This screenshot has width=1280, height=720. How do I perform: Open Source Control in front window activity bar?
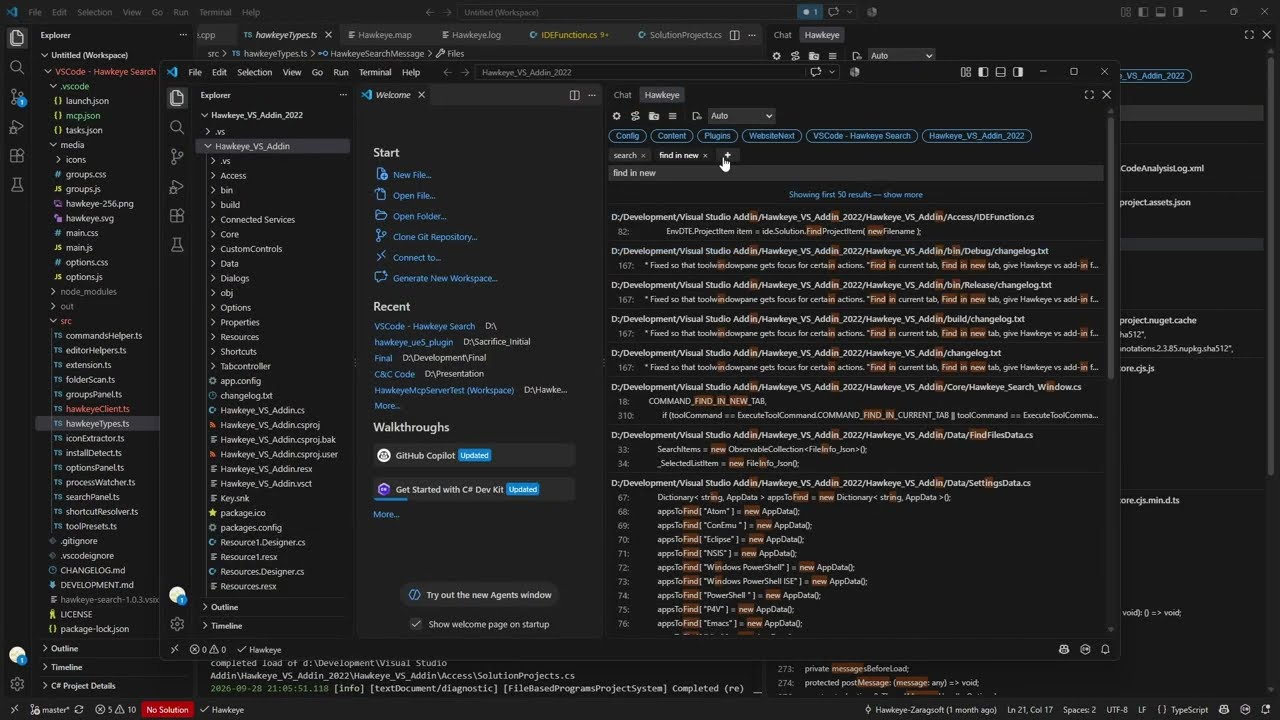(x=177, y=157)
